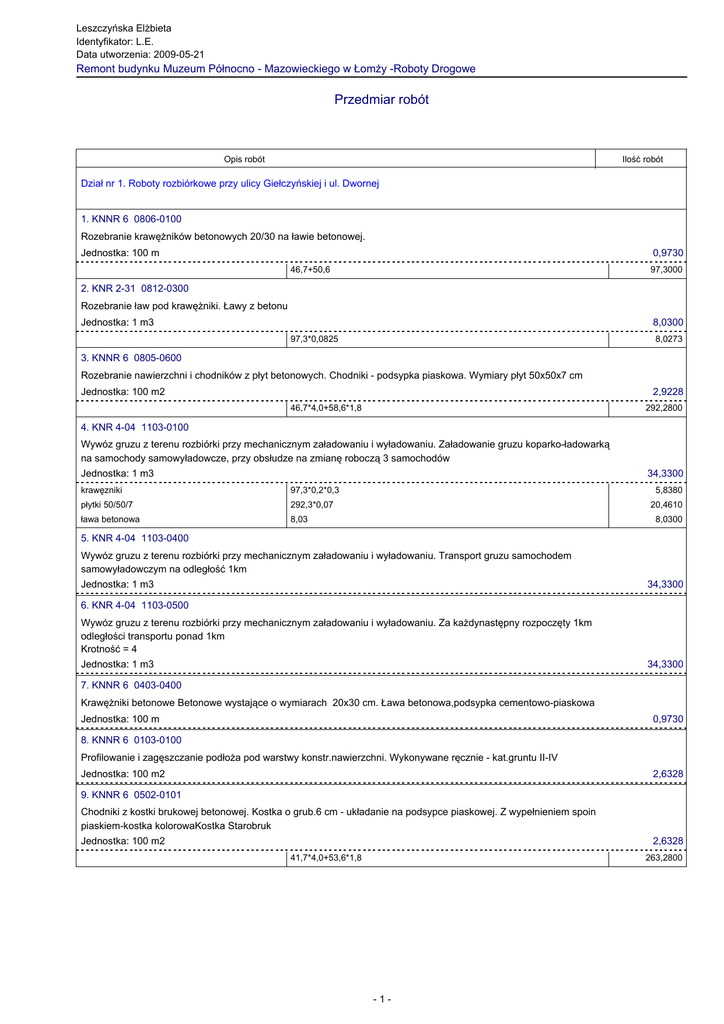Click entry heading '9. KNNR 6 0502-0101'
The image size is (724, 1024).
pos(131,795)
